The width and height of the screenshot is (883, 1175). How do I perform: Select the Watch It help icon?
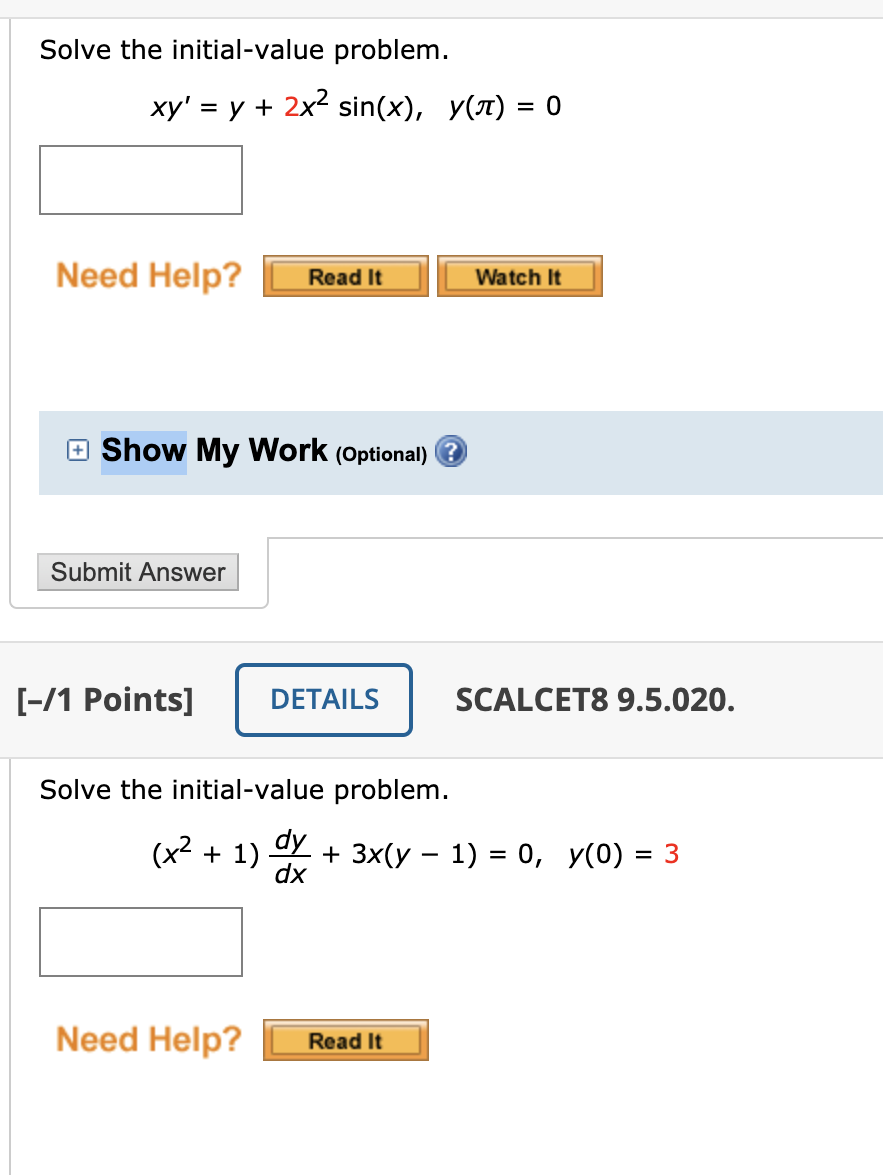pyautogui.click(x=519, y=275)
